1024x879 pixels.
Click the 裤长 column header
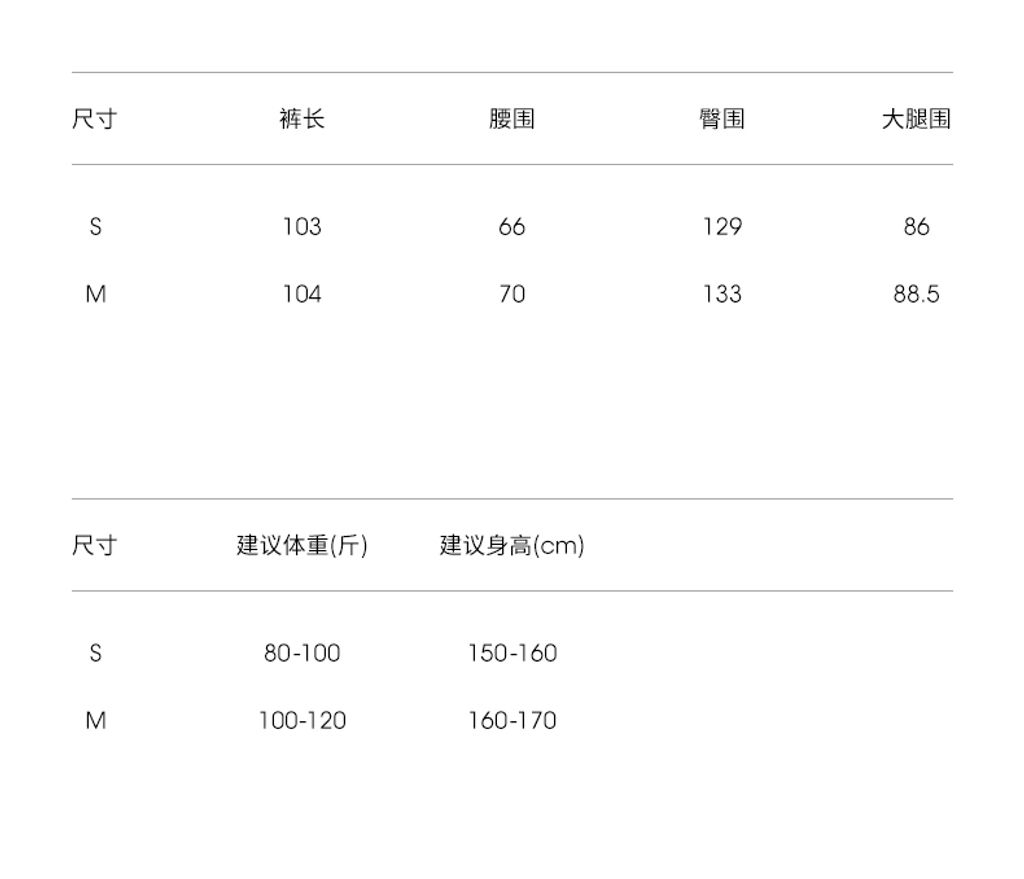click(302, 119)
